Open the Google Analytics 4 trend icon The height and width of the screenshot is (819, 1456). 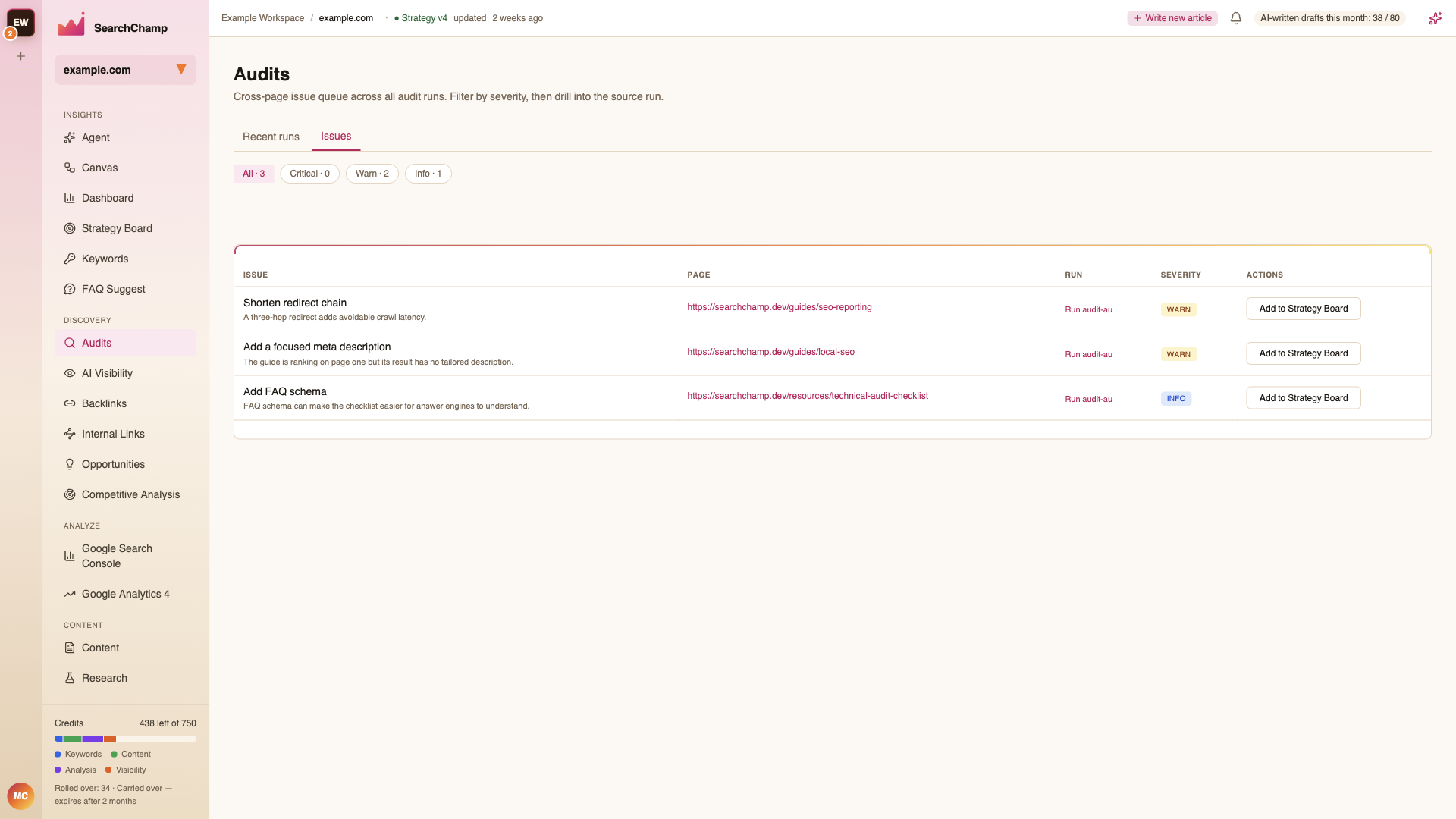tap(70, 594)
